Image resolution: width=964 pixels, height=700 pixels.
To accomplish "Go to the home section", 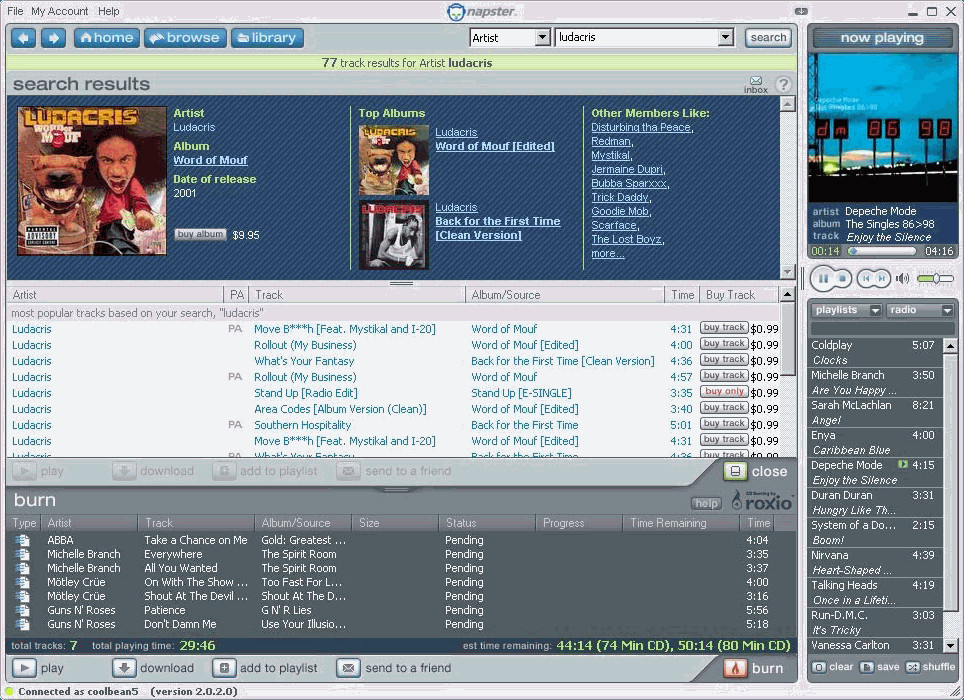I will point(107,38).
